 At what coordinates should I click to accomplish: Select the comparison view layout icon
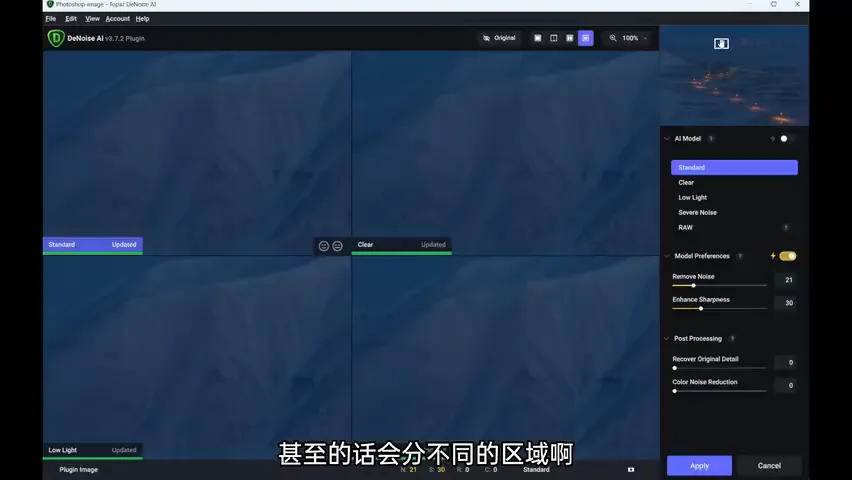coord(585,38)
